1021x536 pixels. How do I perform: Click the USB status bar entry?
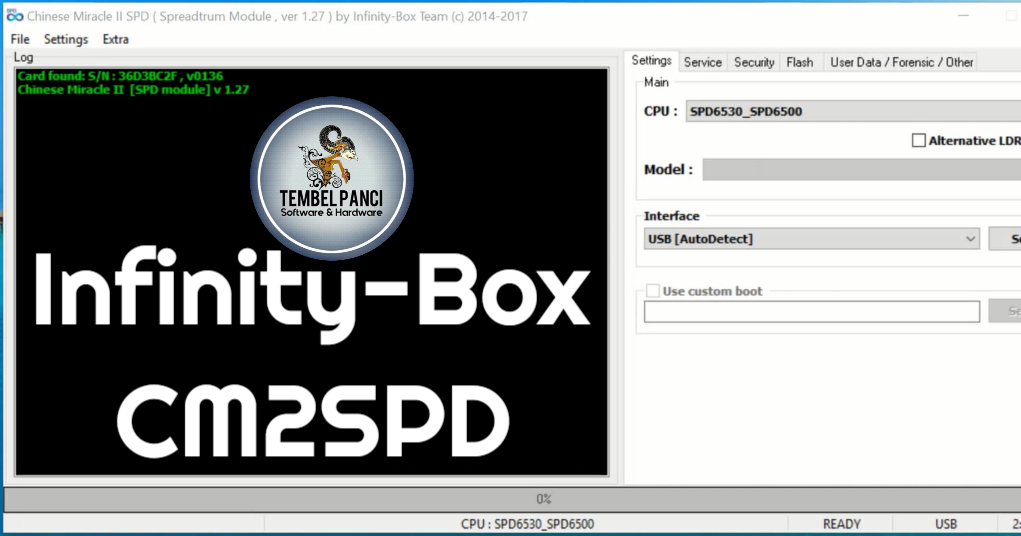pyautogui.click(x=945, y=524)
